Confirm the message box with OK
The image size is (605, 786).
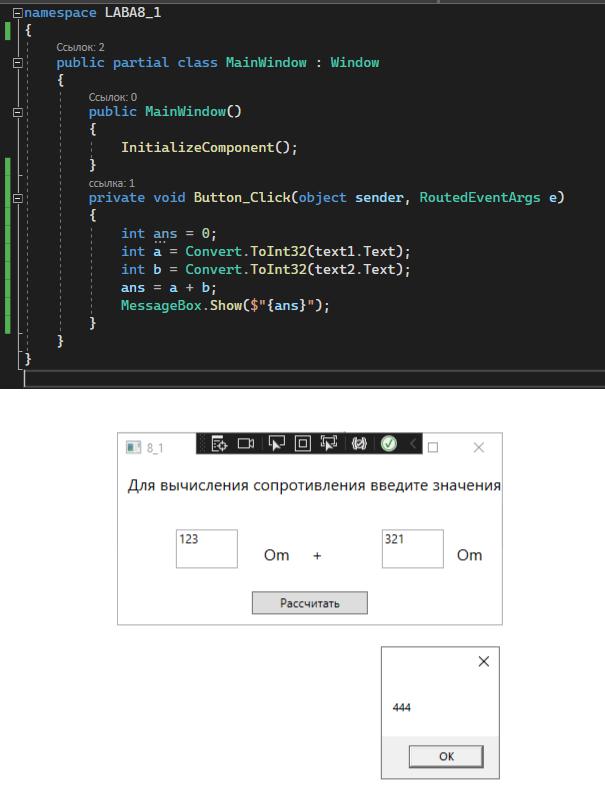(446, 756)
